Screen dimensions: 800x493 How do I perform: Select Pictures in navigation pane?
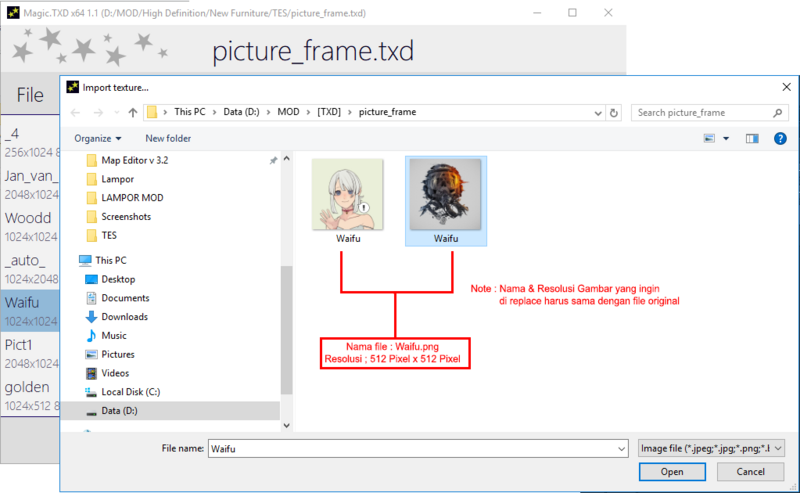tap(118, 354)
